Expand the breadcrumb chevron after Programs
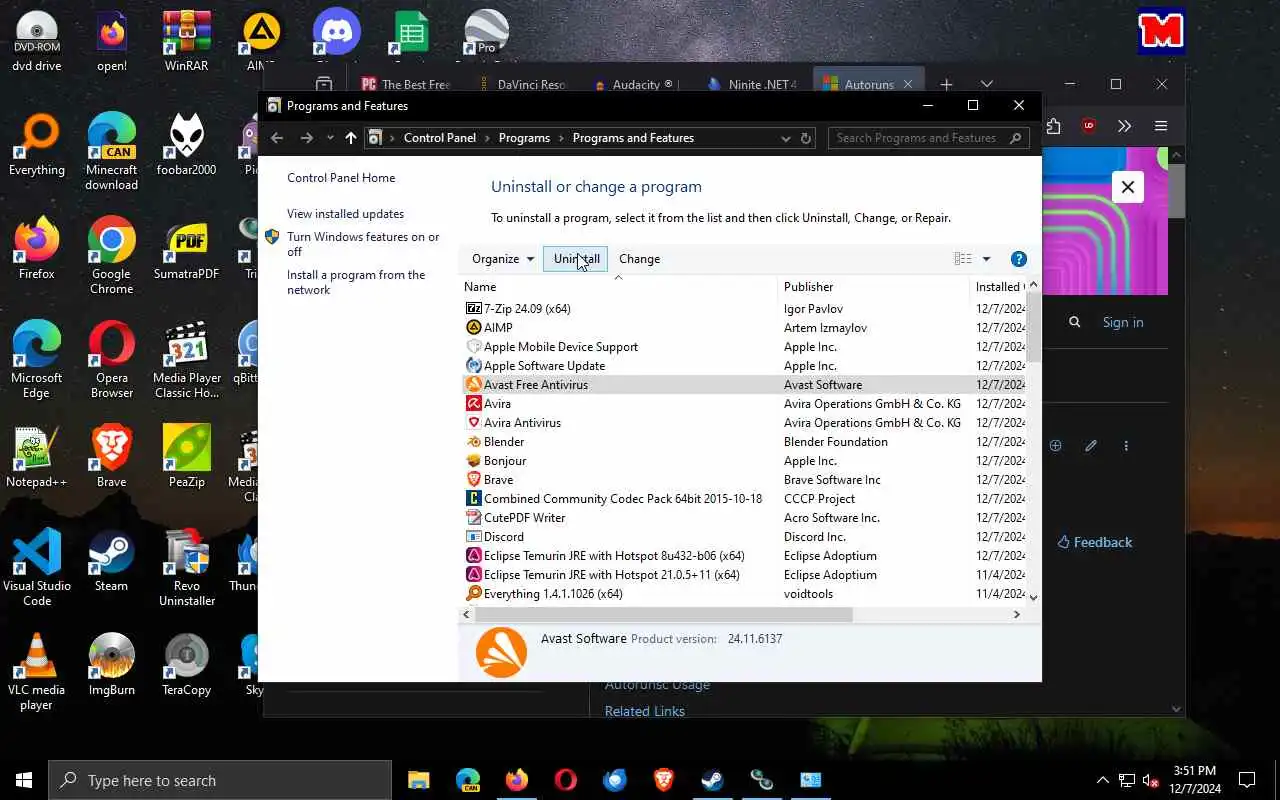The width and height of the screenshot is (1280, 800). [x=561, y=138]
